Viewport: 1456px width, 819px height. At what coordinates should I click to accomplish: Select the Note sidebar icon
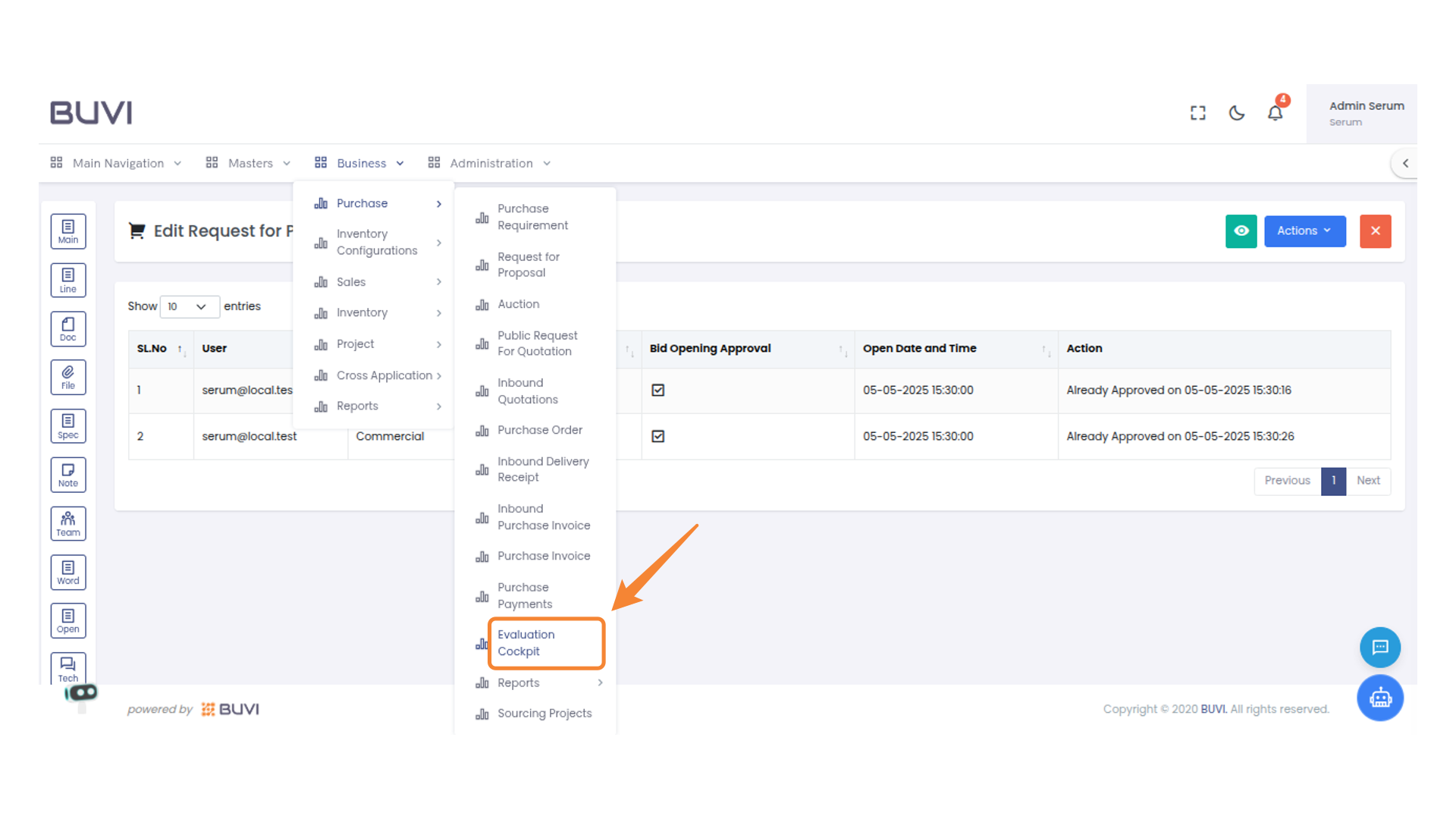pyautogui.click(x=68, y=475)
